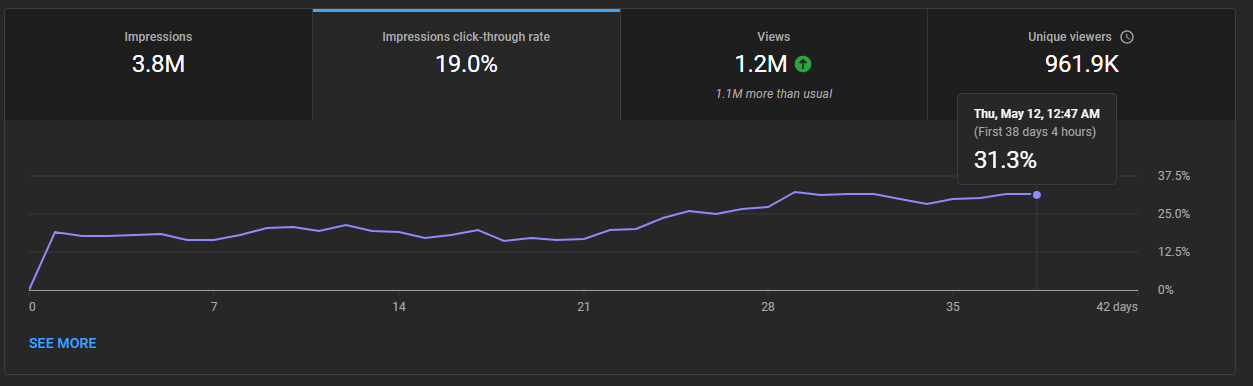Click the day 7 x-axis label

(x=214, y=307)
